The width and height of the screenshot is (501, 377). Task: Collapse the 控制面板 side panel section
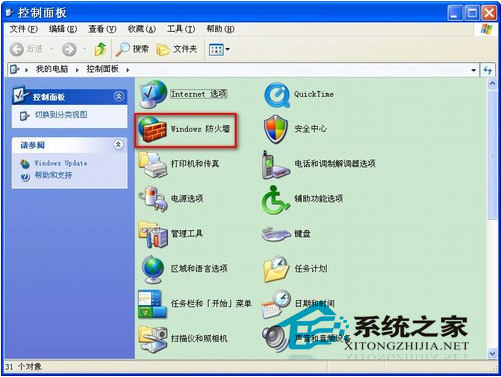119,97
